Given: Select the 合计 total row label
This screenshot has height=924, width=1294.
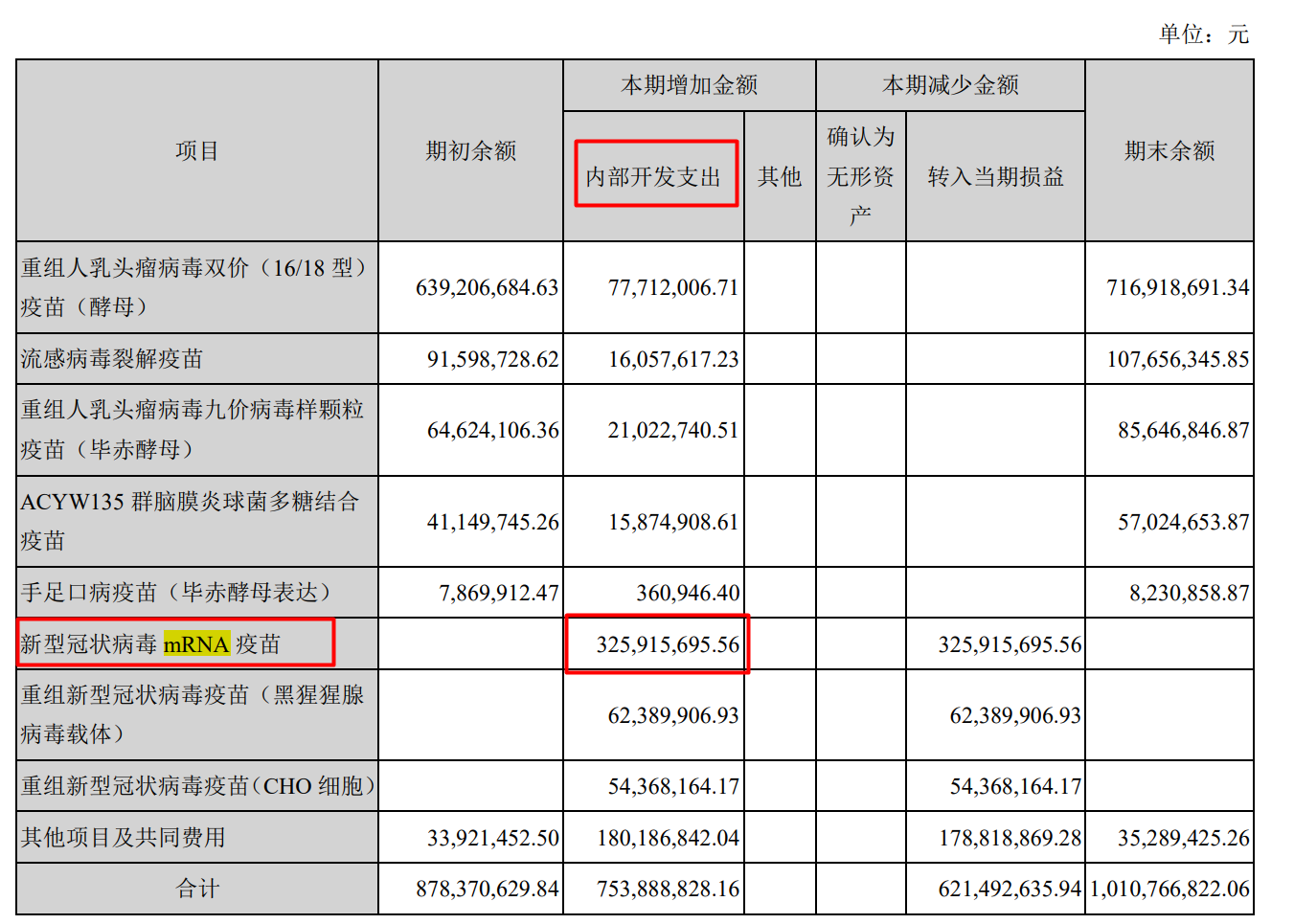Looking at the screenshot, I should pyautogui.click(x=197, y=889).
